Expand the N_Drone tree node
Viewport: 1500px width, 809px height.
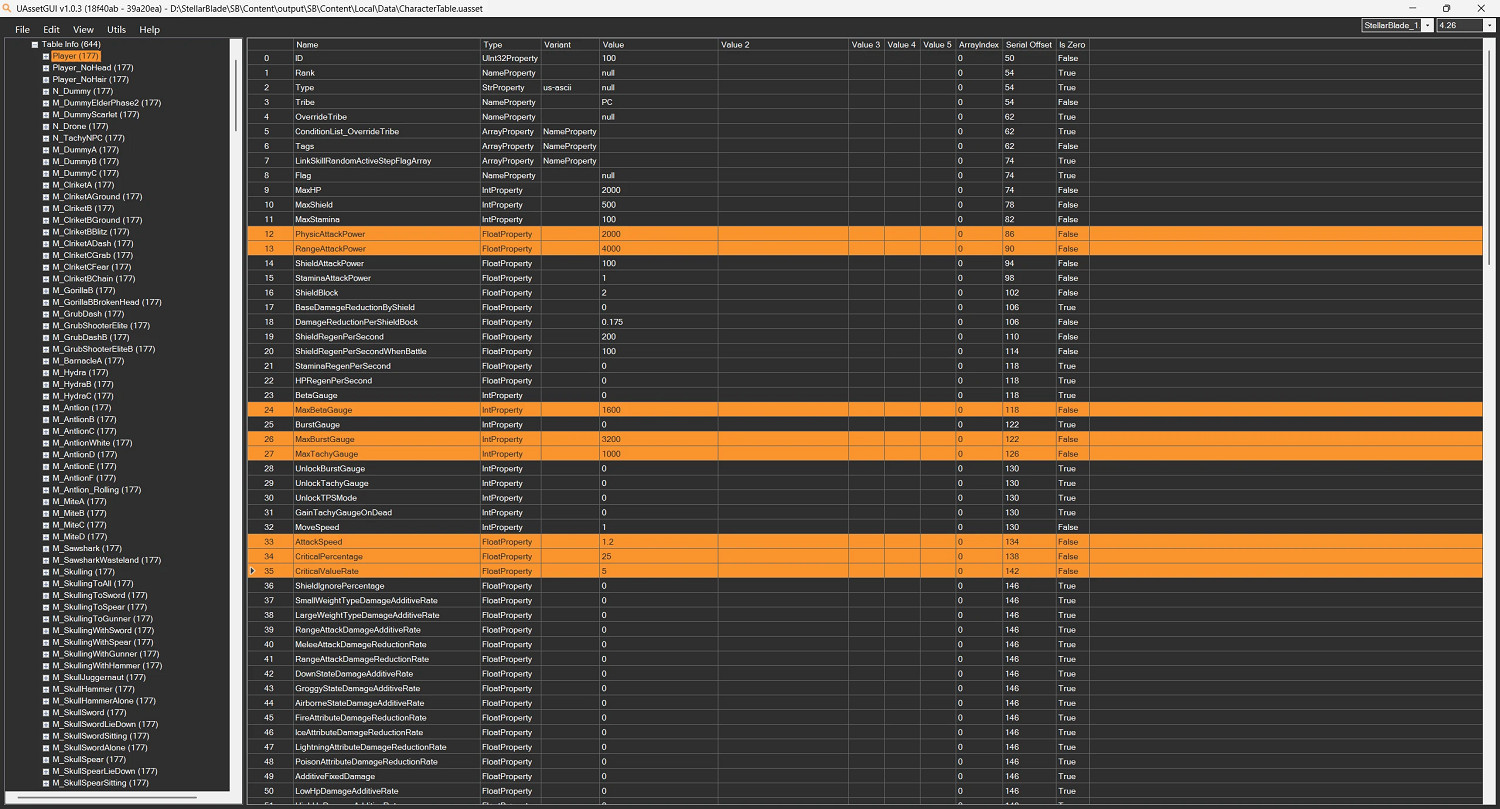[46, 127]
